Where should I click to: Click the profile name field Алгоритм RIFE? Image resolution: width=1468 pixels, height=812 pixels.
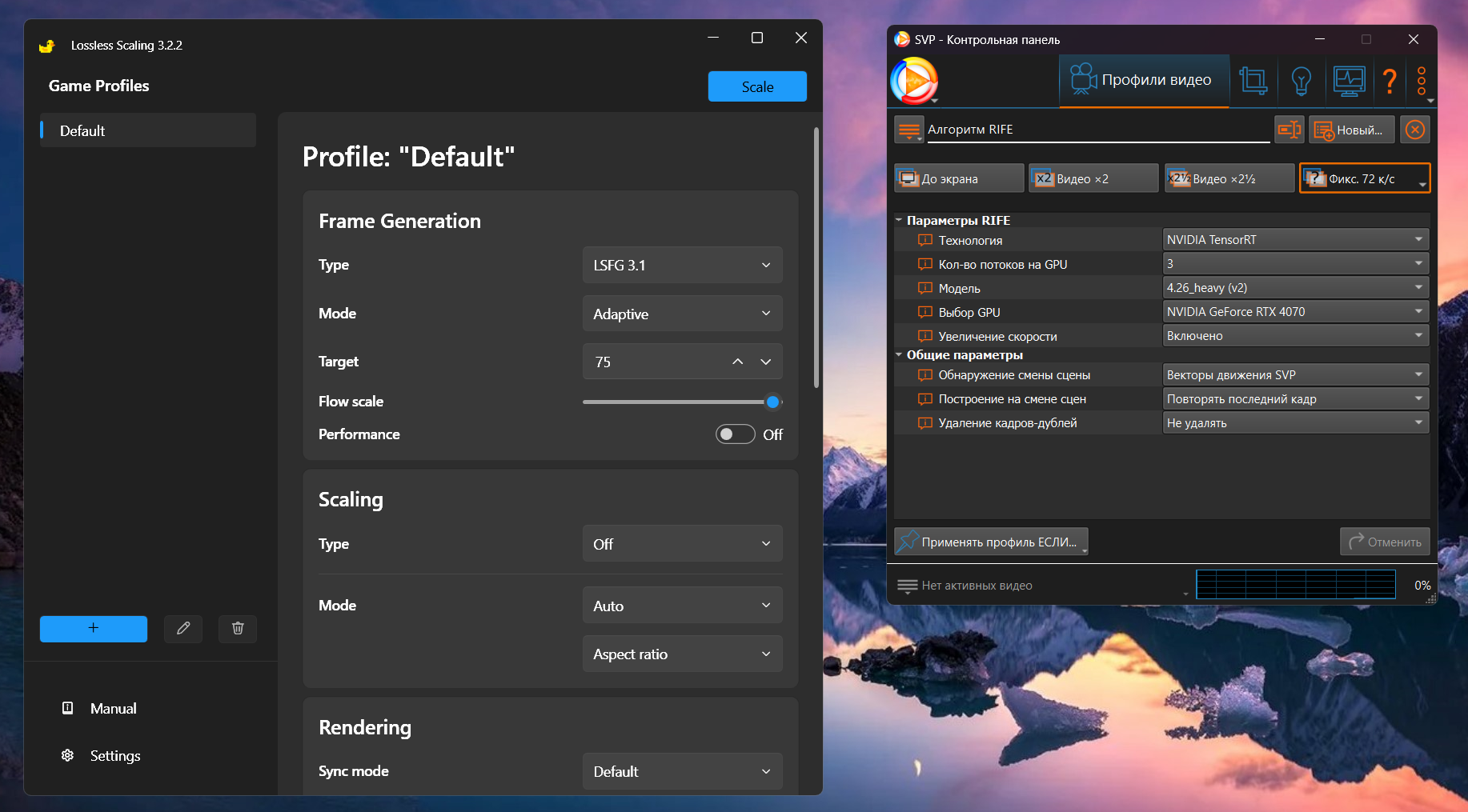1098,130
